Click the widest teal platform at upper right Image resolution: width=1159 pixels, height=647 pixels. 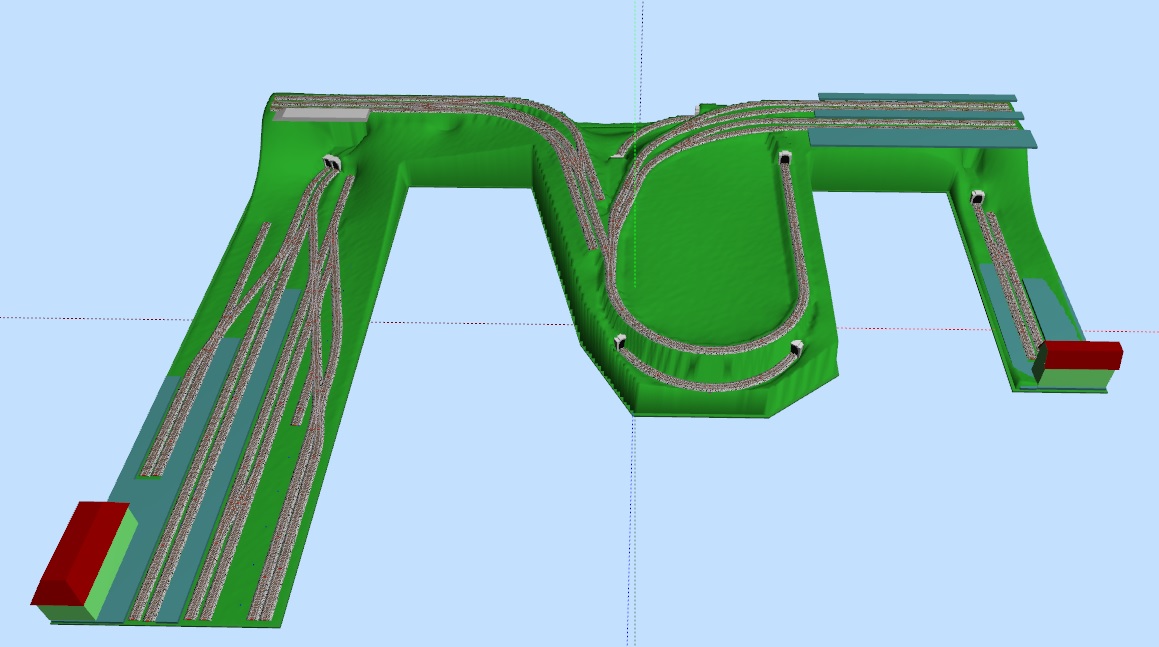point(920,138)
